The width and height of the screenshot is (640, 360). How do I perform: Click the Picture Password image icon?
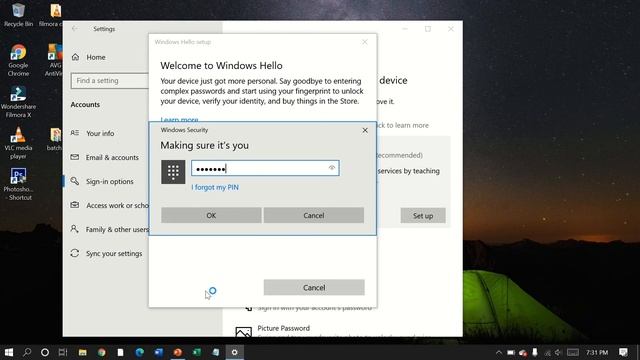pyautogui.click(x=243, y=332)
